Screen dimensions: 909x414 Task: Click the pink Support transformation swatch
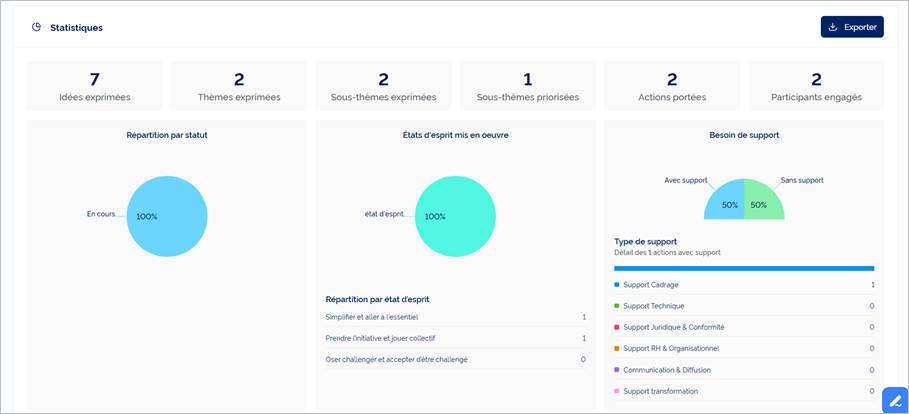[x=617, y=391]
